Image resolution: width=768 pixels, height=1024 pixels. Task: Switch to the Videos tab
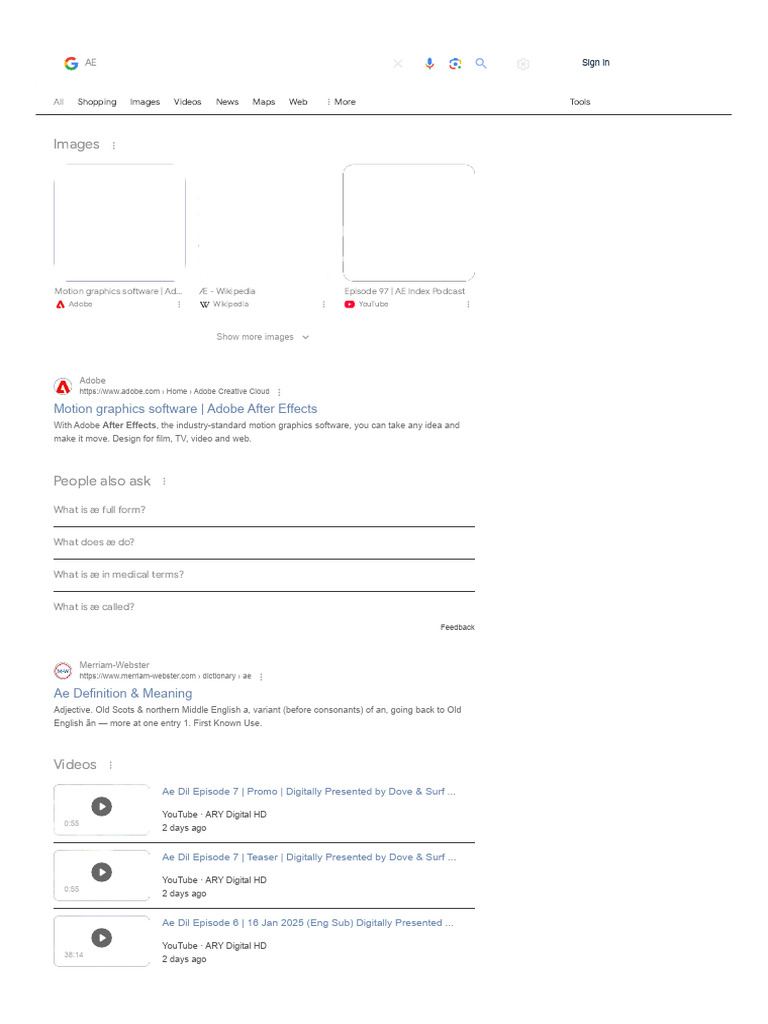187,102
